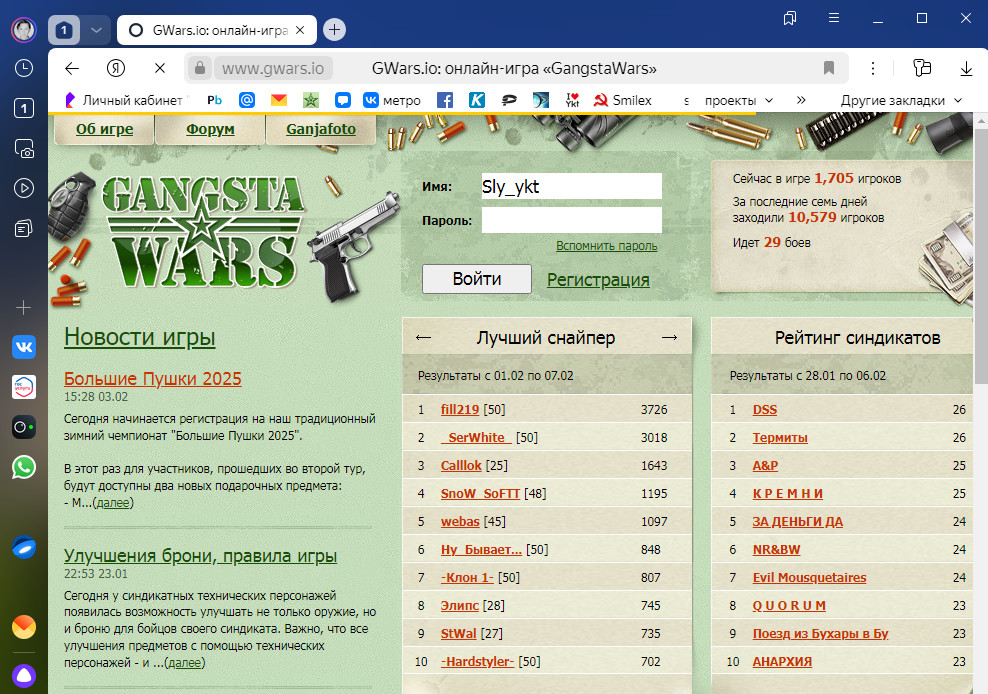The image size is (988, 694).
Task: Stop the page loading with the X button
Action: click(x=160, y=68)
